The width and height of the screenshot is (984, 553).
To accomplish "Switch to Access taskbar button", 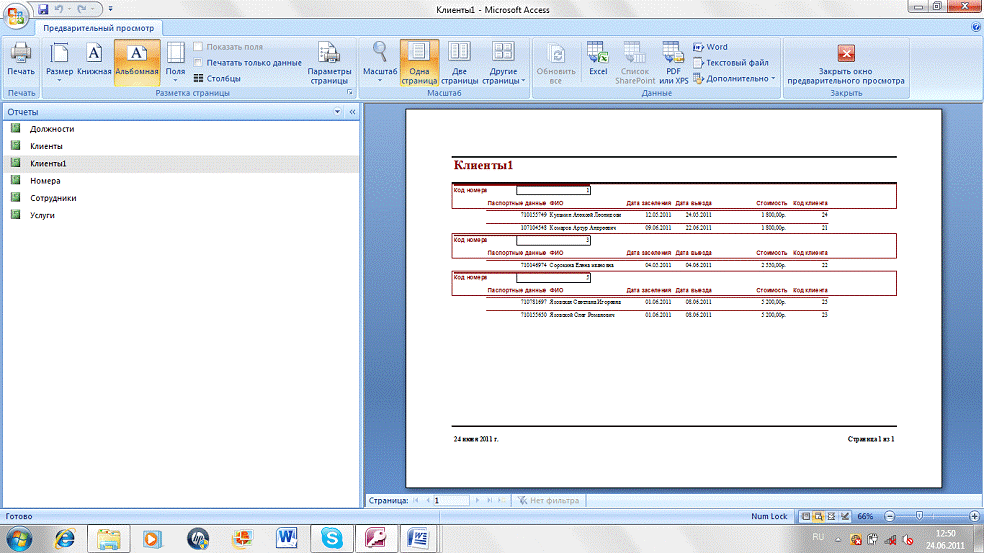I will tap(375, 539).
